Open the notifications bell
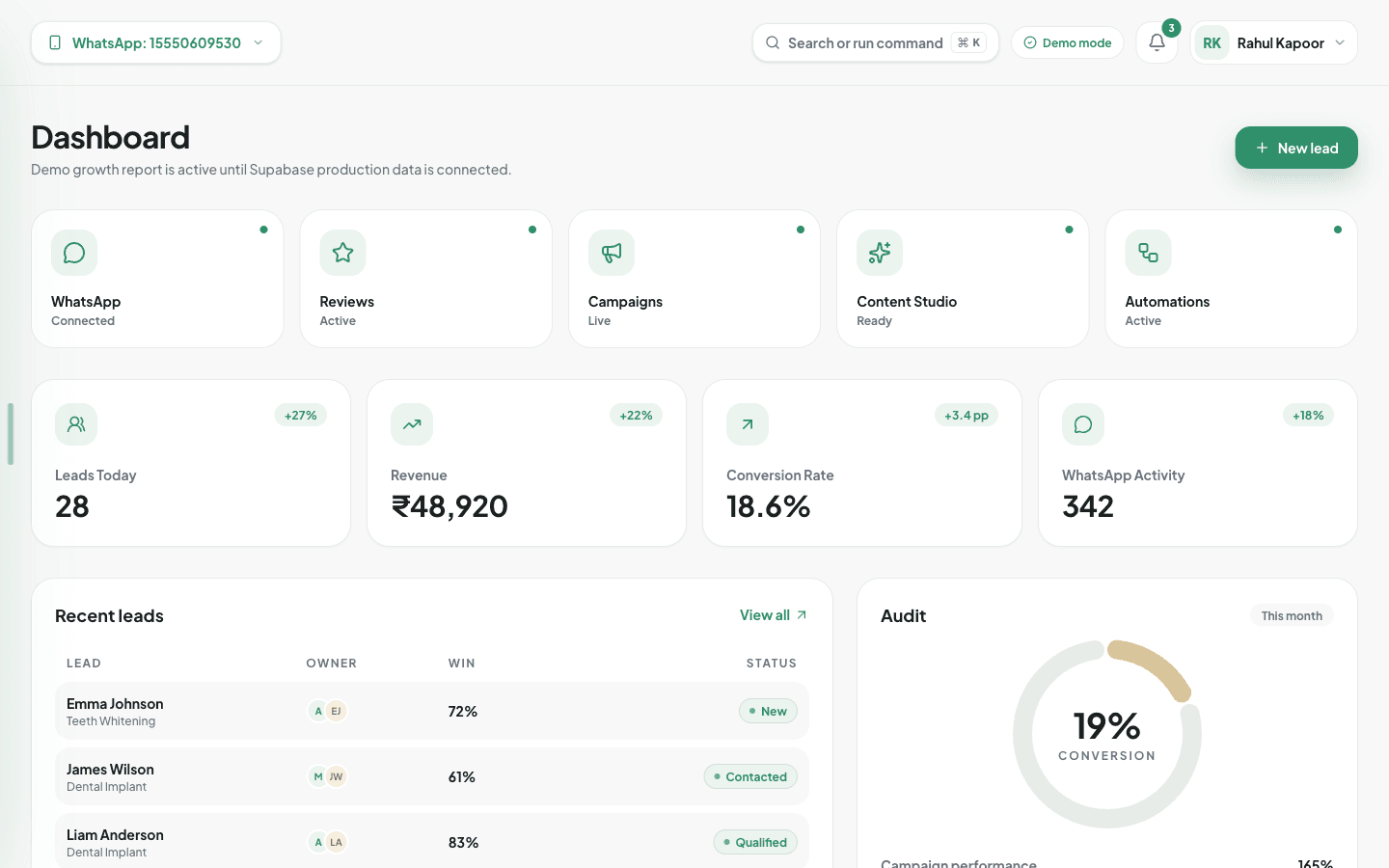The image size is (1389, 868). point(1157,42)
